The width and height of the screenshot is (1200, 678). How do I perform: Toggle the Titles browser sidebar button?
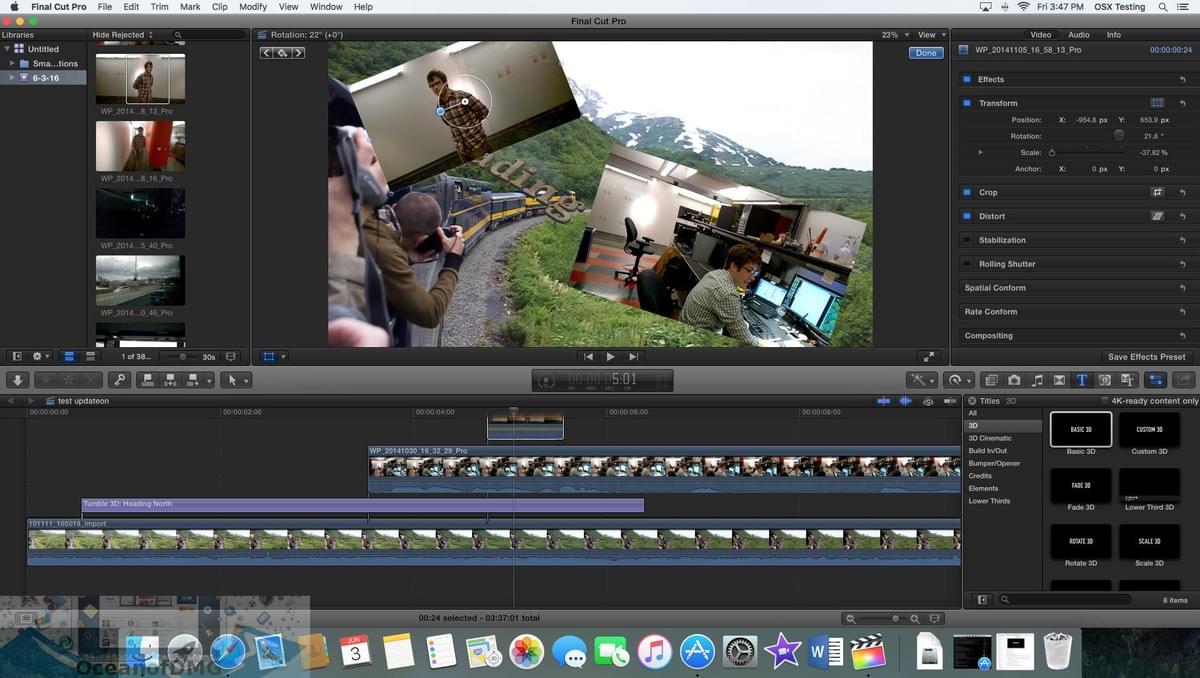[982, 600]
